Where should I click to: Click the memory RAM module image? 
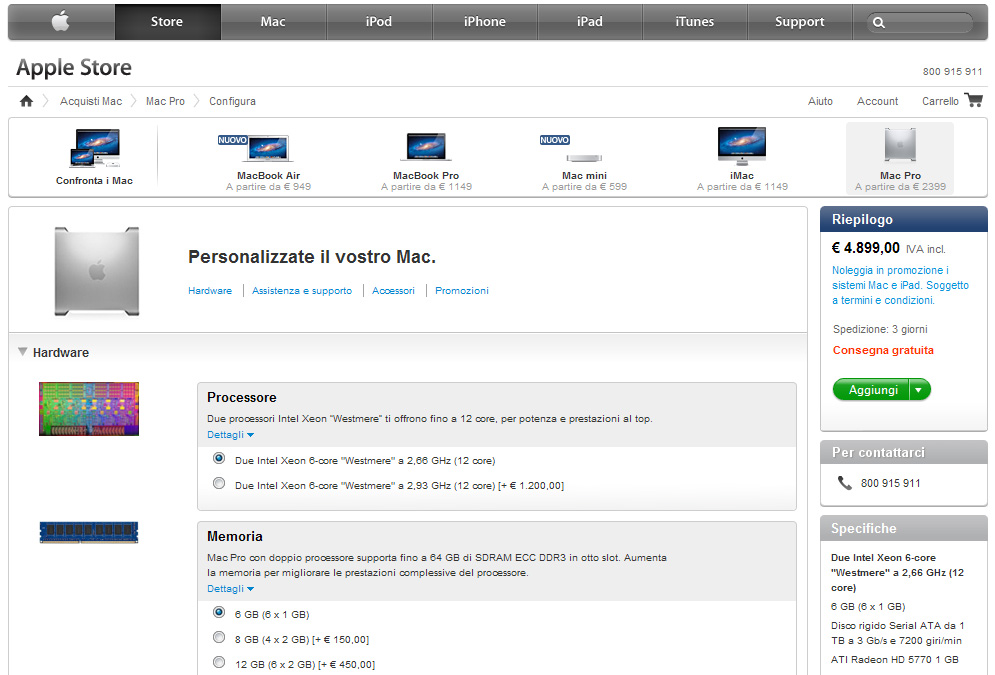pos(89,532)
